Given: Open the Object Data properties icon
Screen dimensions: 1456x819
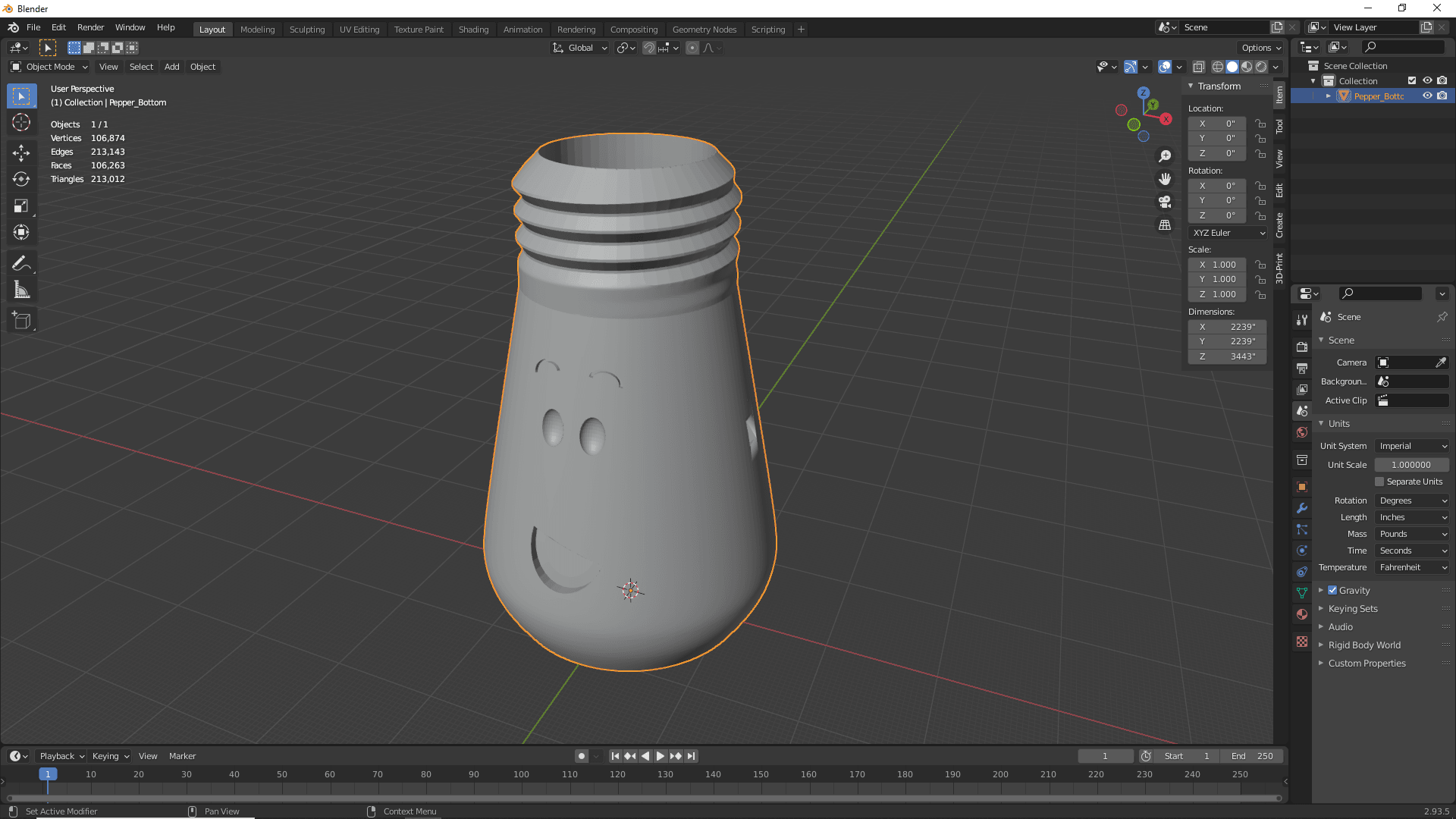Looking at the screenshot, I should pyautogui.click(x=1302, y=593).
